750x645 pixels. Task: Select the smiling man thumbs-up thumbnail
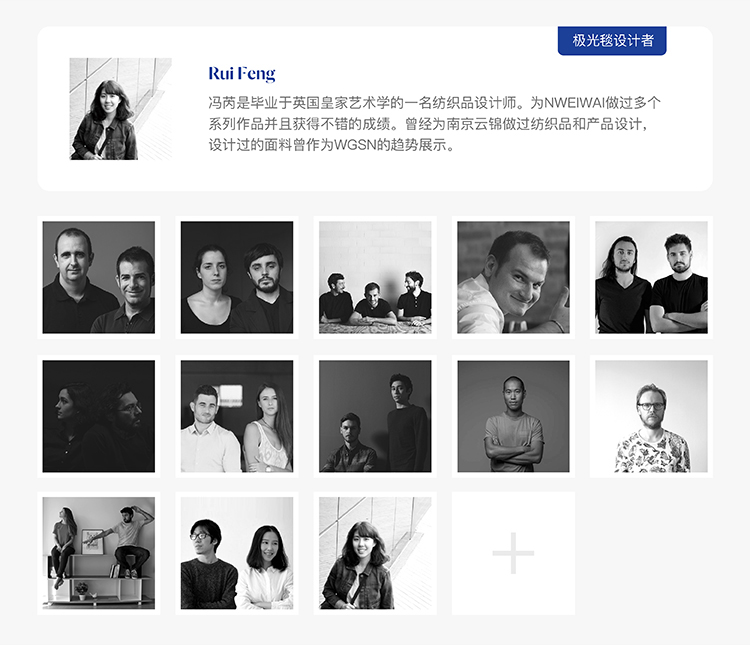pos(513,277)
